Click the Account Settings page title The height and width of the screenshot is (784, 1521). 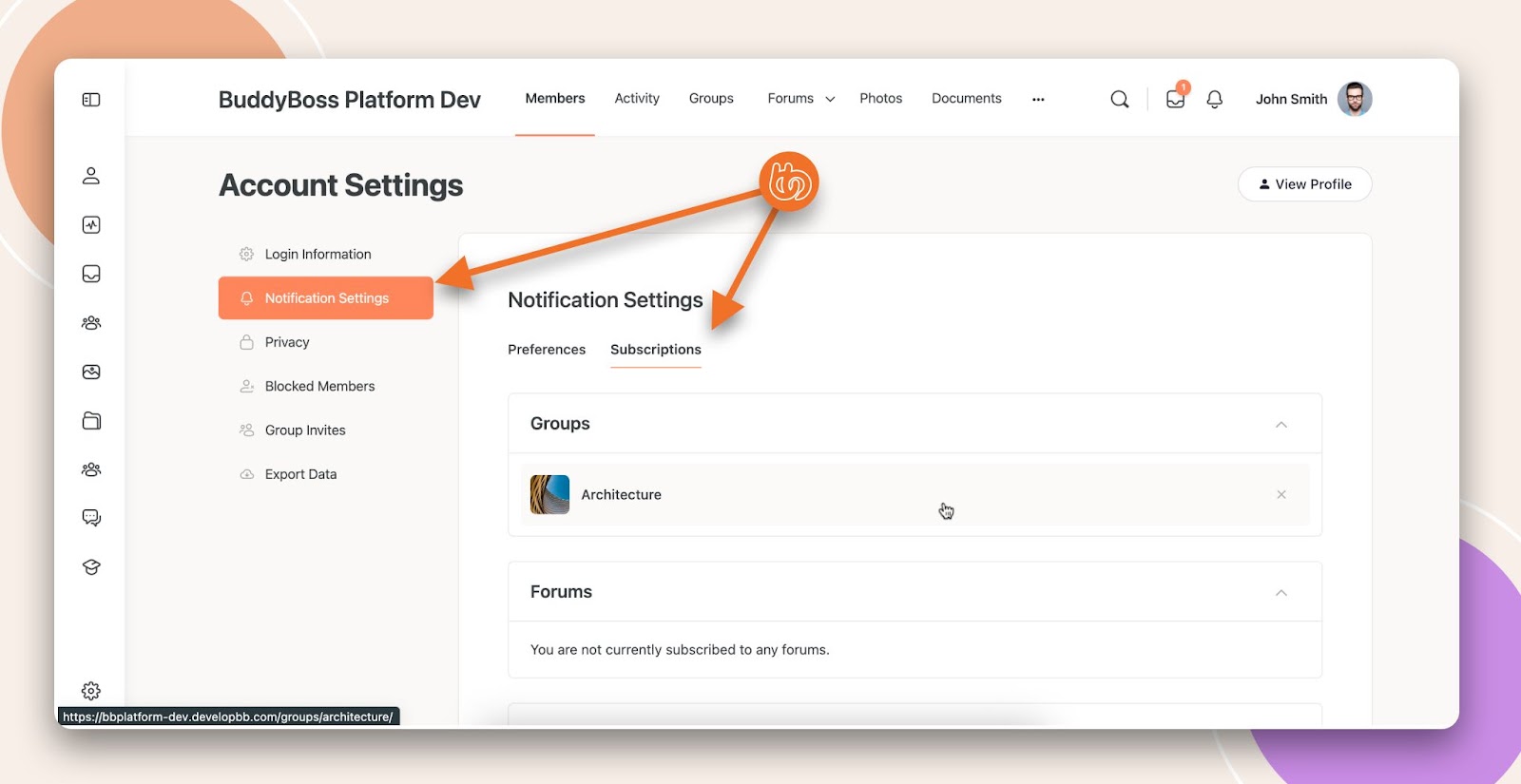tap(341, 185)
